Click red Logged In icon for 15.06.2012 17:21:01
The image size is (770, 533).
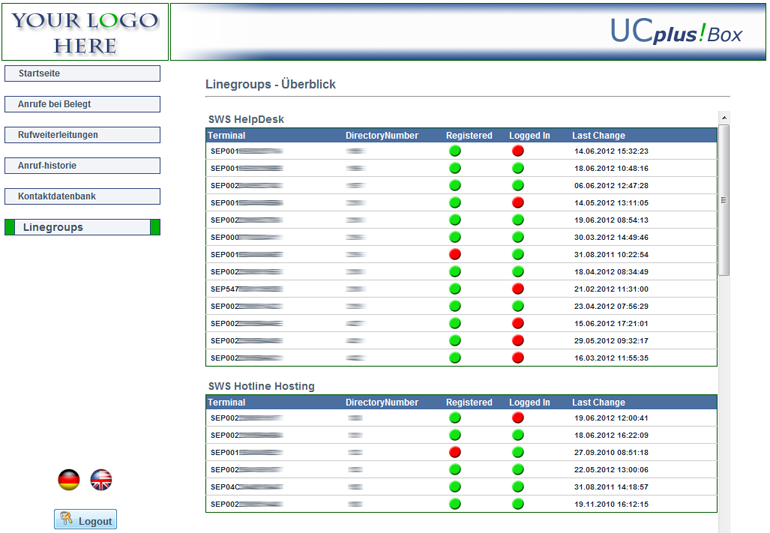[518, 323]
